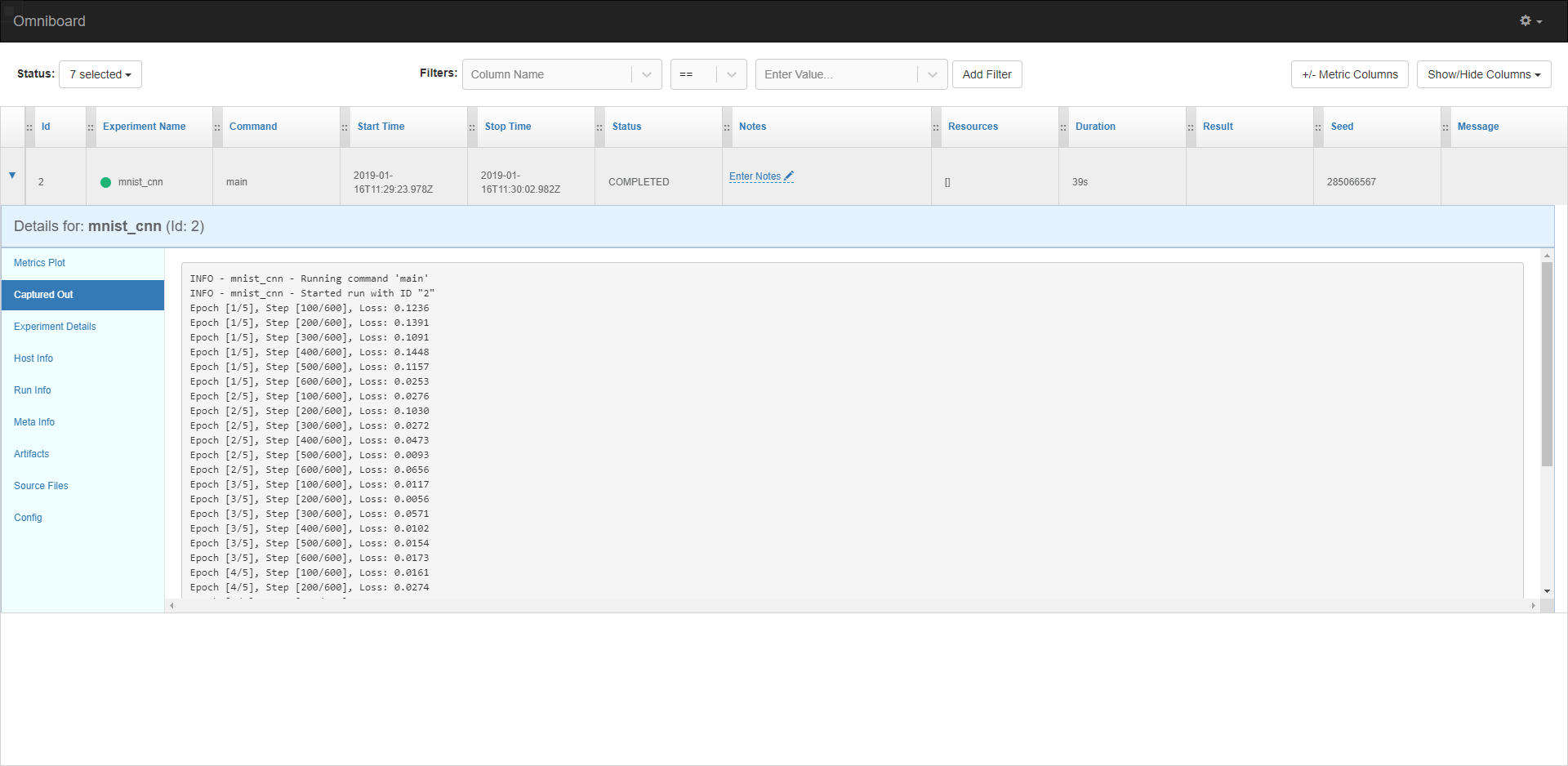Click the horizontal scrollbar track of output
This screenshot has width=1568, height=766.
tap(853, 606)
